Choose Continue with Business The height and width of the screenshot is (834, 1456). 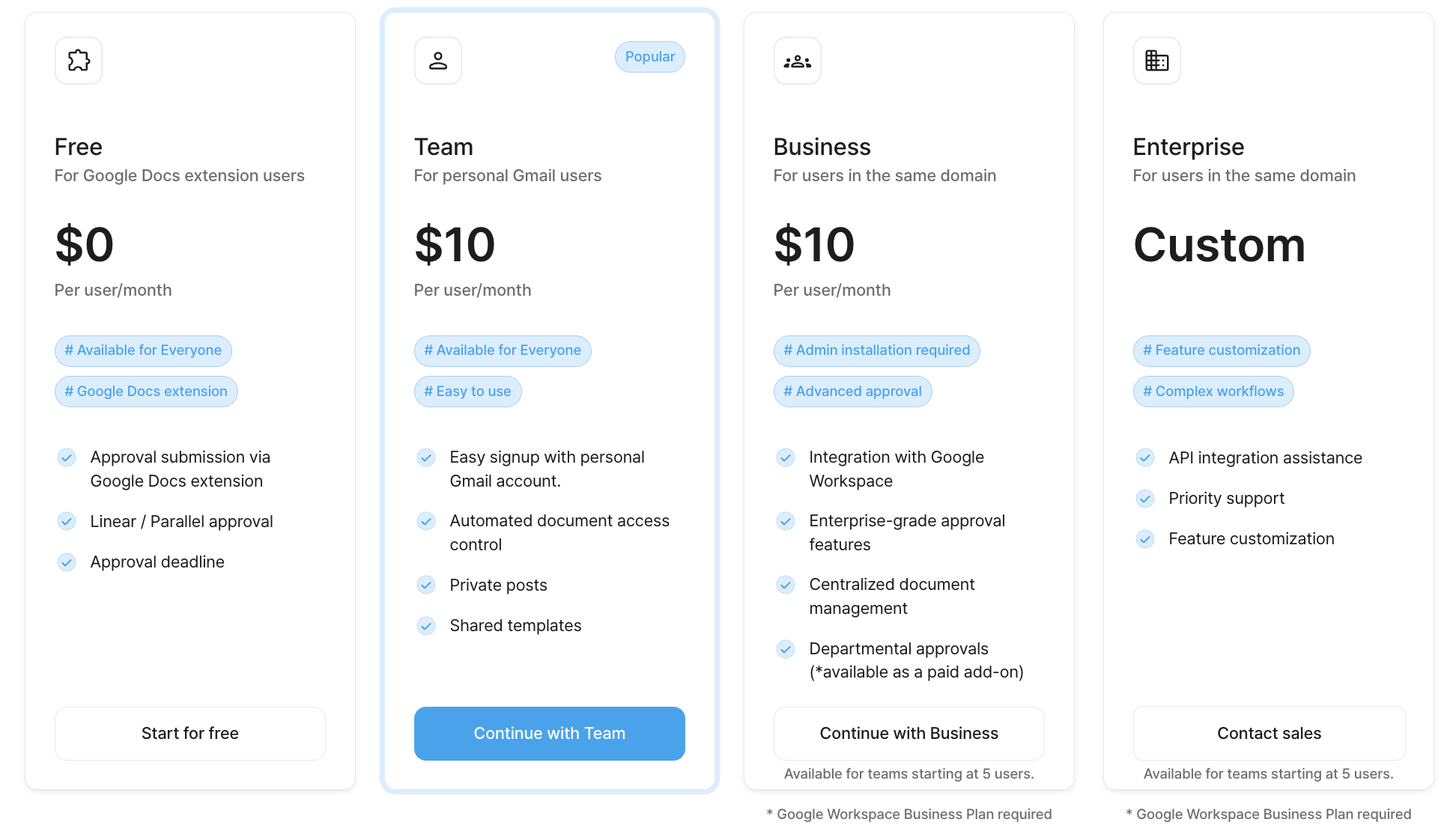909,734
